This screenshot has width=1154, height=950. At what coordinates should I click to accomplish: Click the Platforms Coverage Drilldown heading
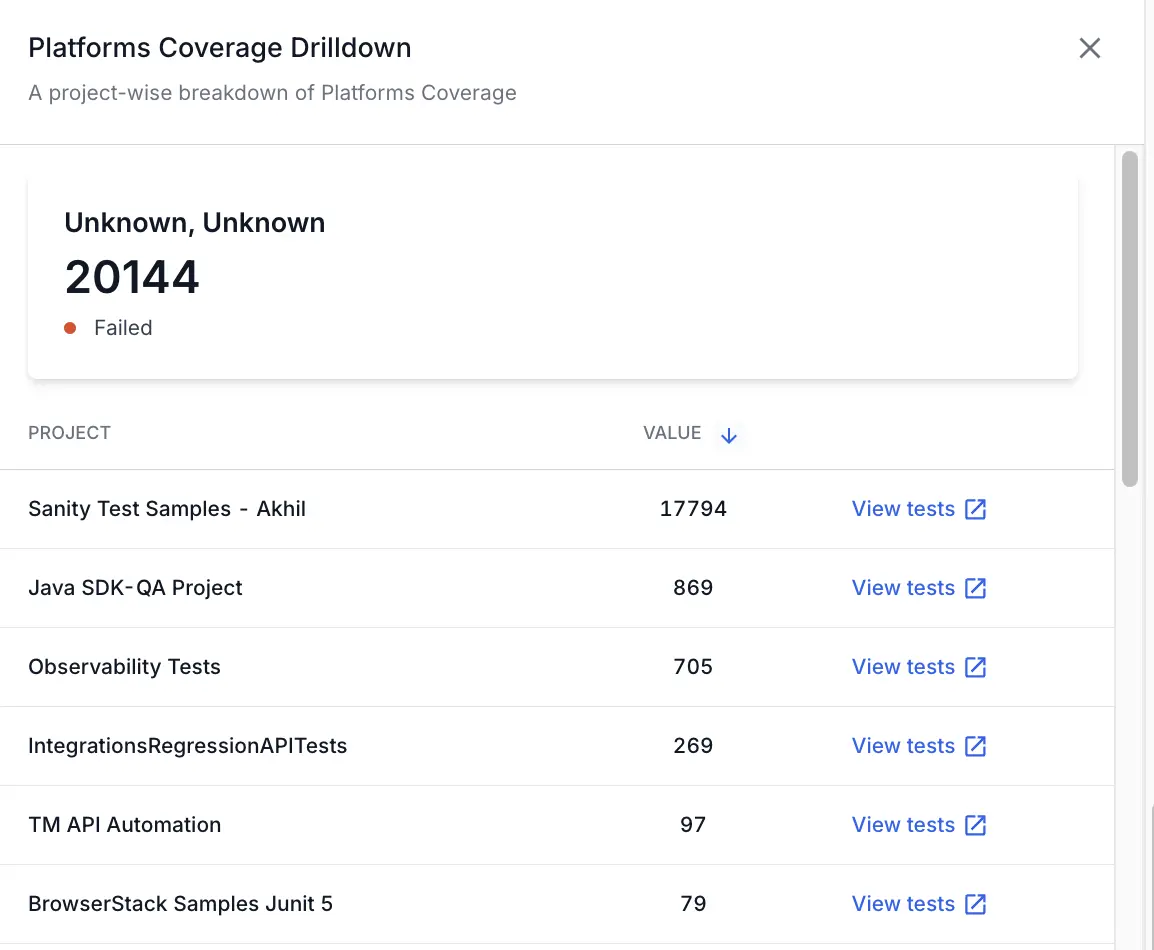tap(219, 48)
